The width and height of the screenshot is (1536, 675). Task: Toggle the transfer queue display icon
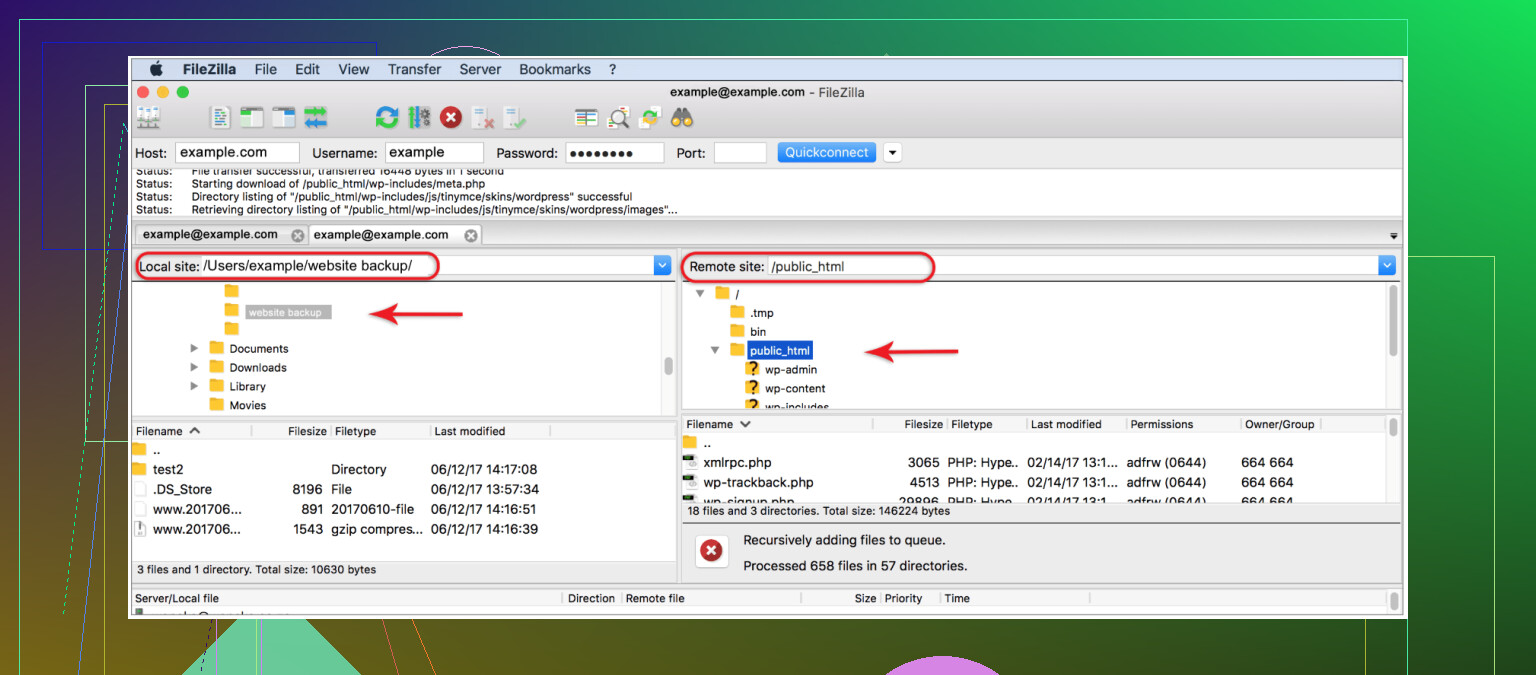tap(316, 118)
